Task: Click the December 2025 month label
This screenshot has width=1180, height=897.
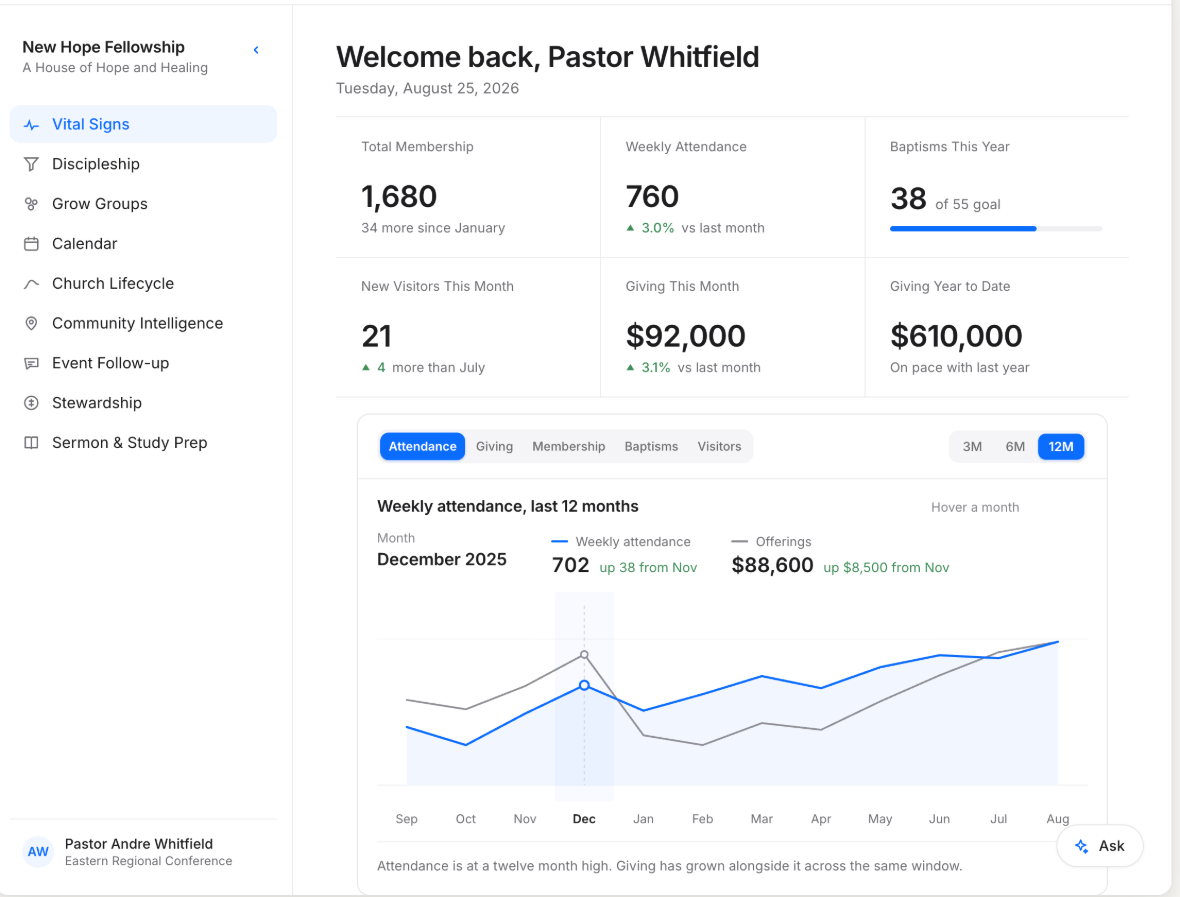Action: [x=442, y=560]
